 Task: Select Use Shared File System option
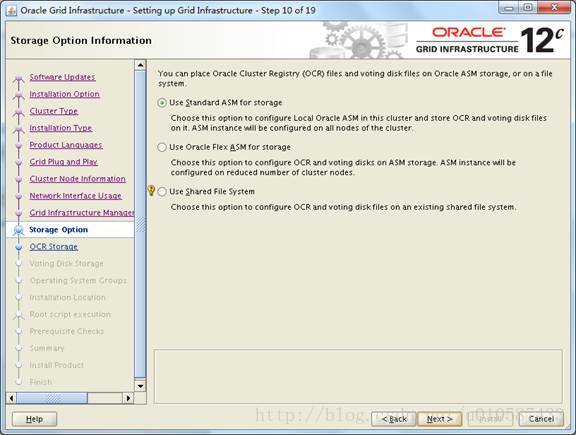tap(162, 192)
